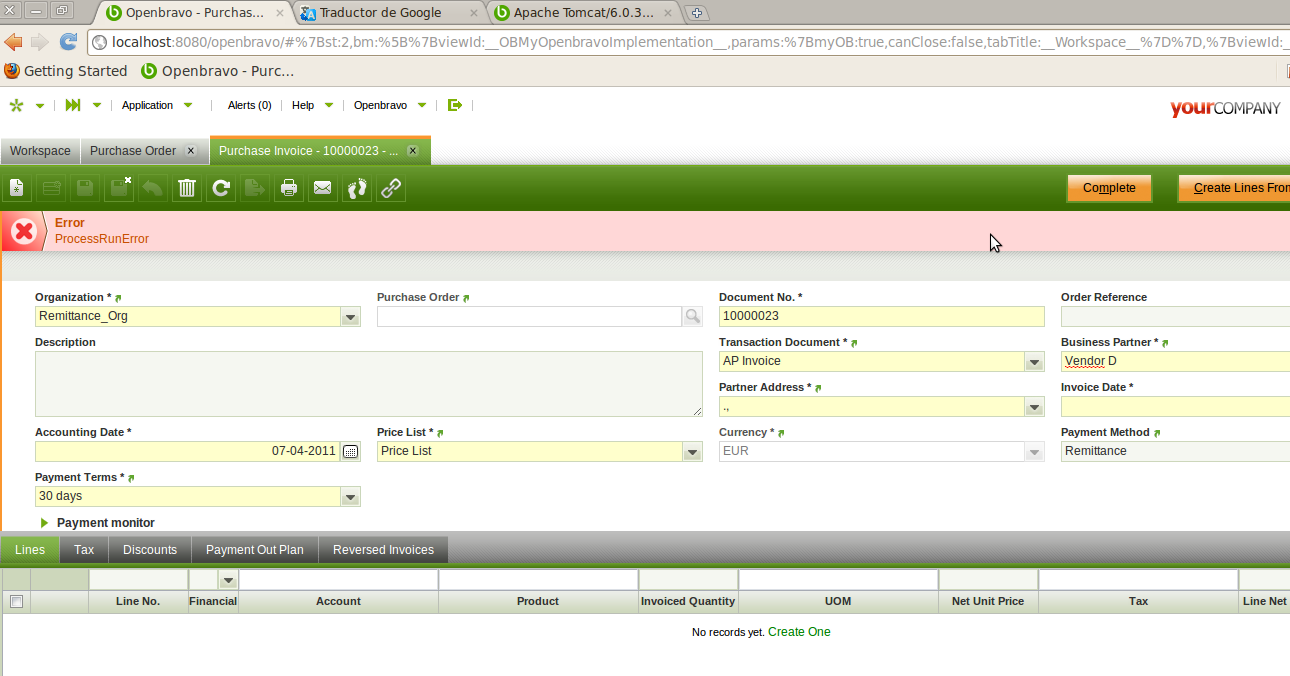Select the Tax tab
This screenshot has height=676, width=1290.
pos(84,550)
